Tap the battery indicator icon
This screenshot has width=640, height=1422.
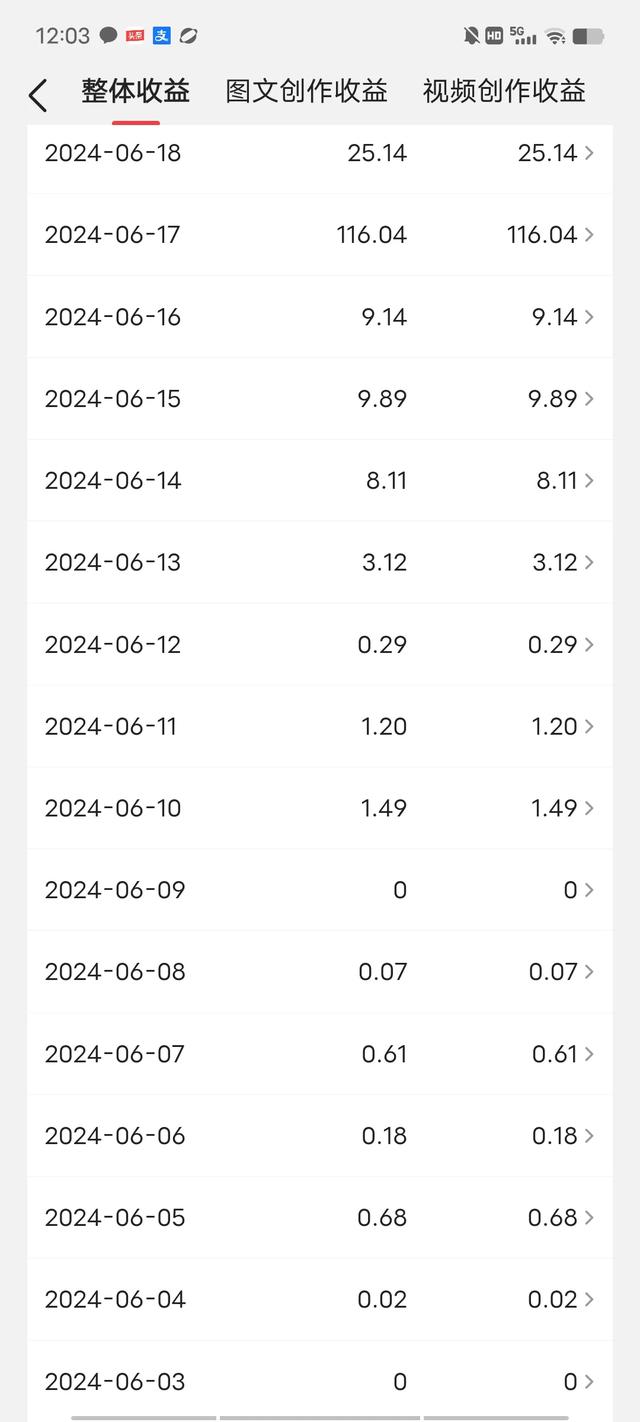[588, 36]
